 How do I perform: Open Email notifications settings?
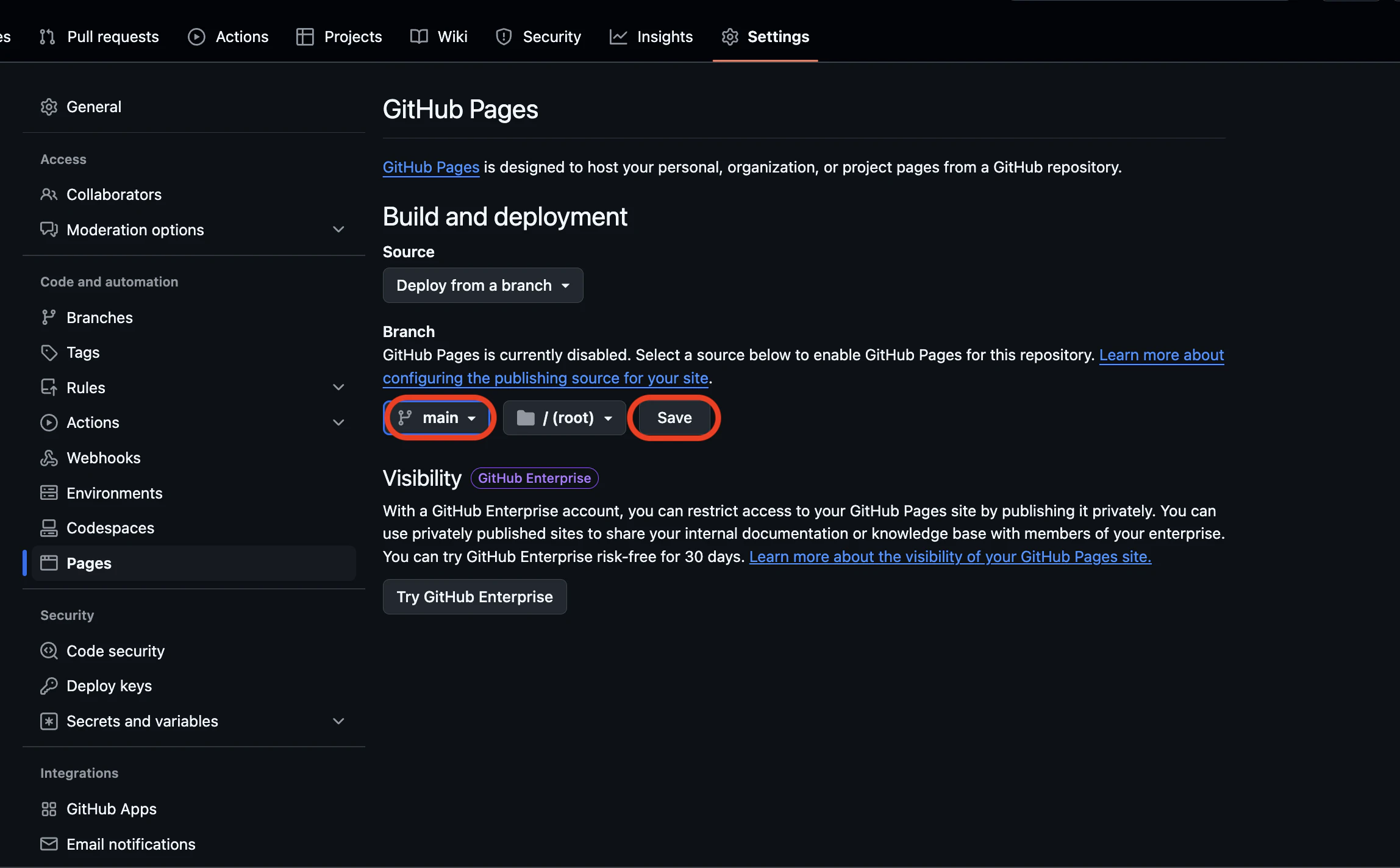tap(194, 844)
